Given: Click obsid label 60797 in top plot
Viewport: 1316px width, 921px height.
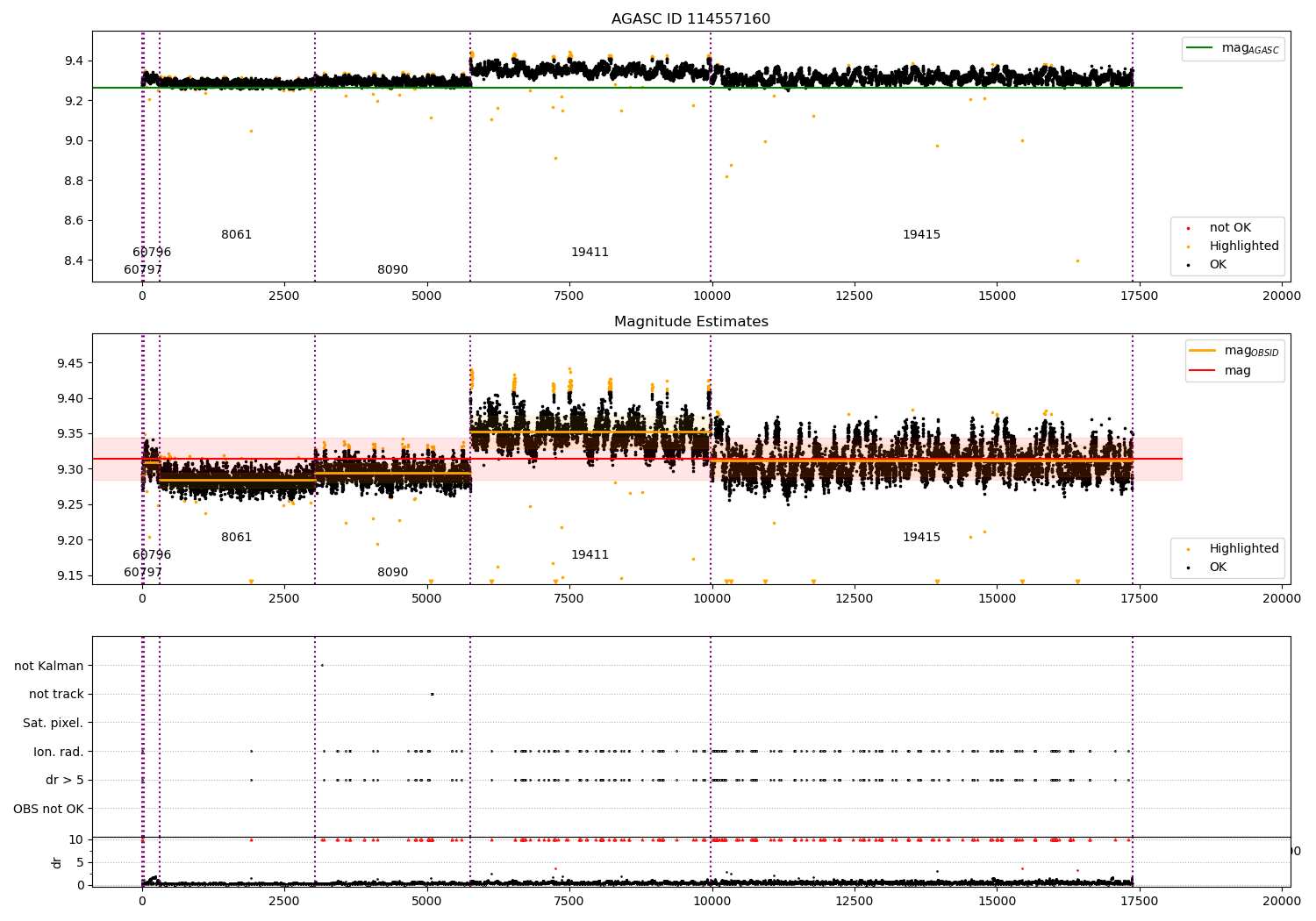Looking at the screenshot, I should click(x=143, y=270).
